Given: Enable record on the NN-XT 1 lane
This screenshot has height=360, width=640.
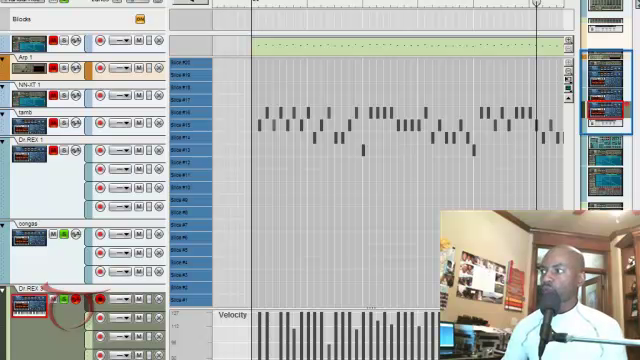Looking at the screenshot, I should coord(100,96).
